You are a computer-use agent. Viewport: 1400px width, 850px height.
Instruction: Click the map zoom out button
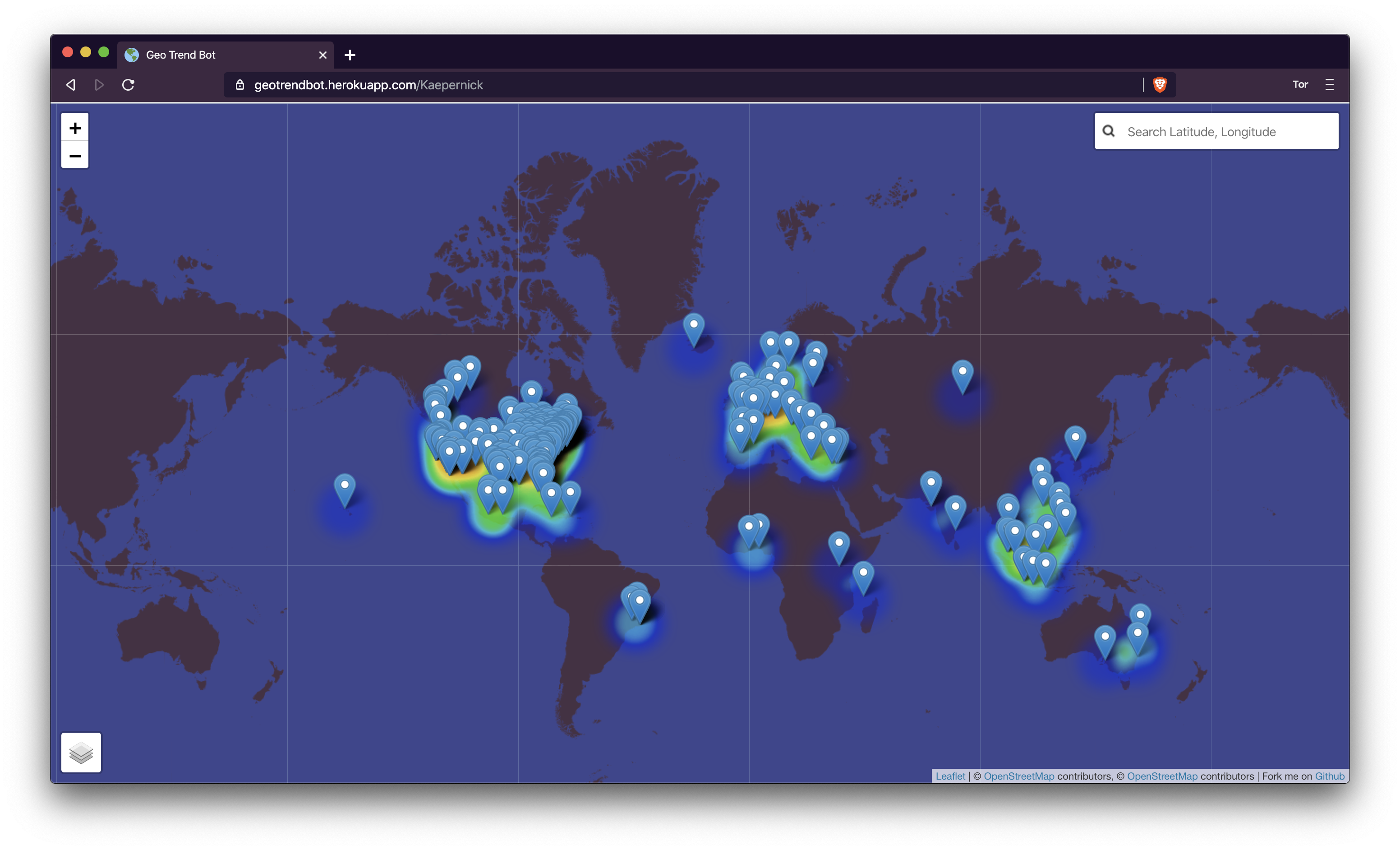tap(75, 155)
